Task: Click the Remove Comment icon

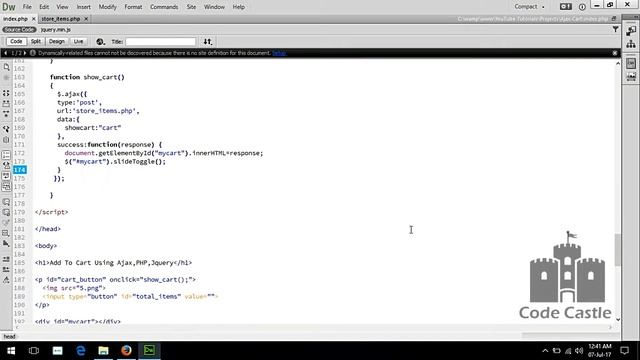Action: (x=6, y=212)
